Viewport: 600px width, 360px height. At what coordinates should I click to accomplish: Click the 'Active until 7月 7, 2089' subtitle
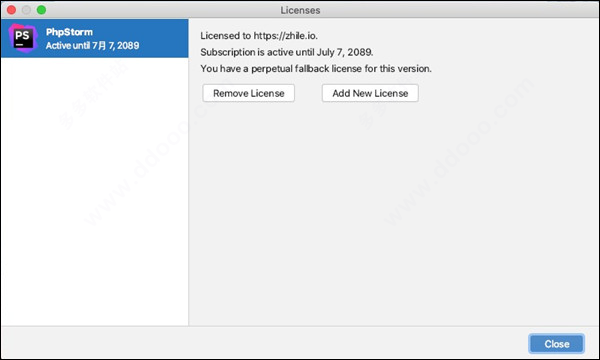click(93, 46)
